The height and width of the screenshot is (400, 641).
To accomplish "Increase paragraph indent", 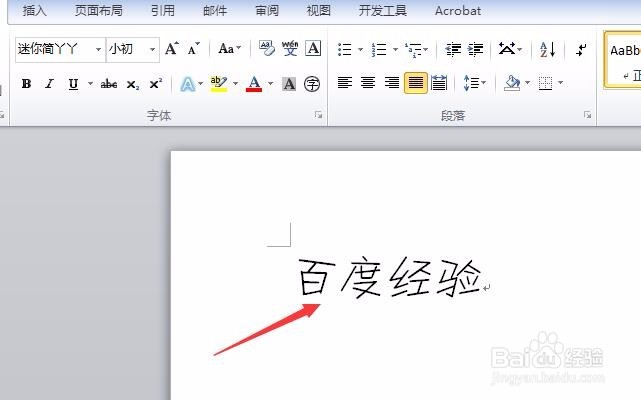I will [x=475, y=49].
